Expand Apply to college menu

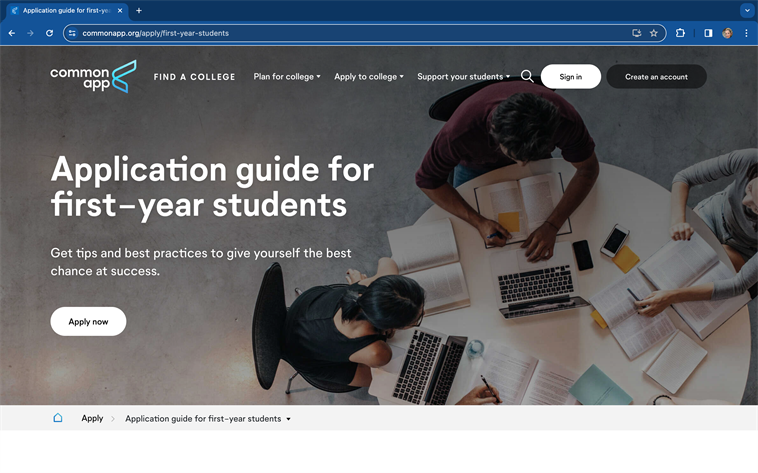(368, 77)
